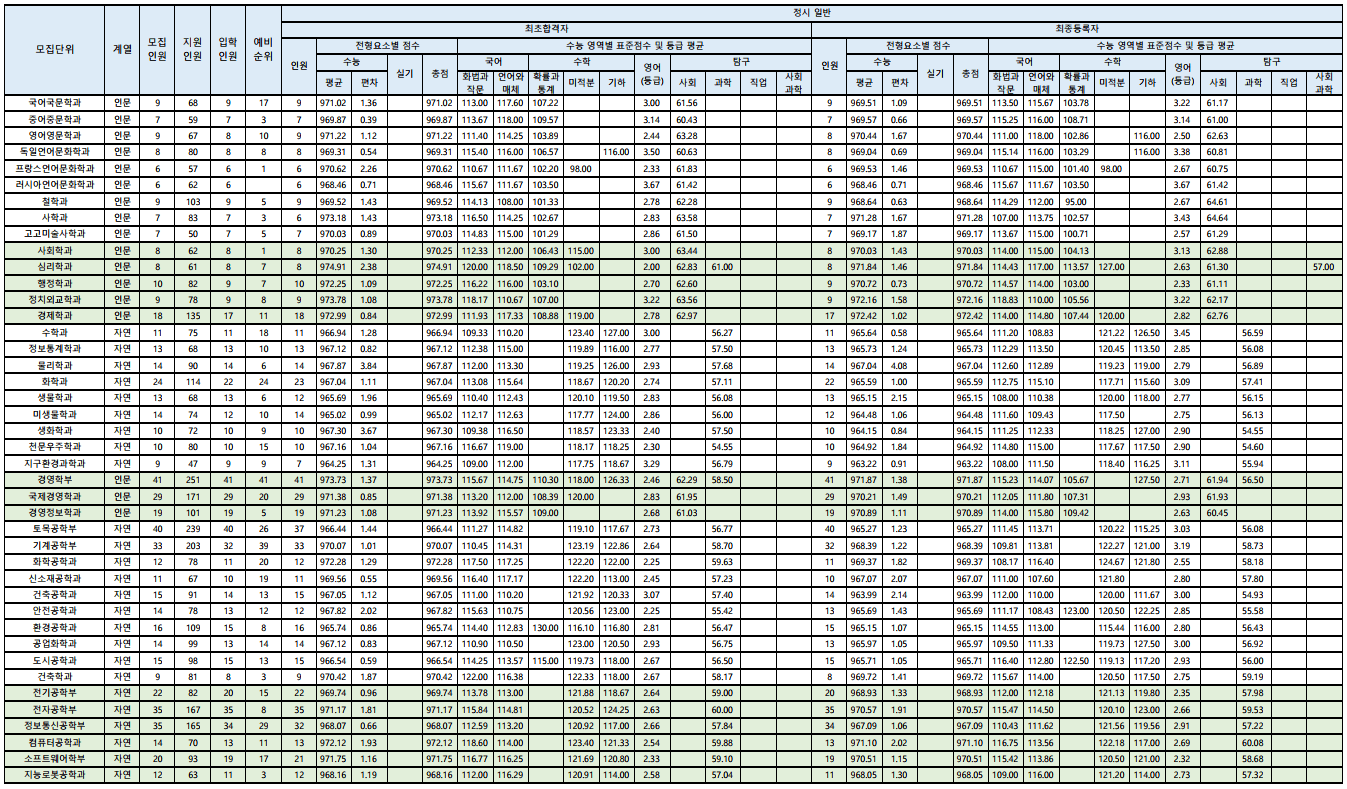Click the 경영정보학과 row label

coord(54,512)
